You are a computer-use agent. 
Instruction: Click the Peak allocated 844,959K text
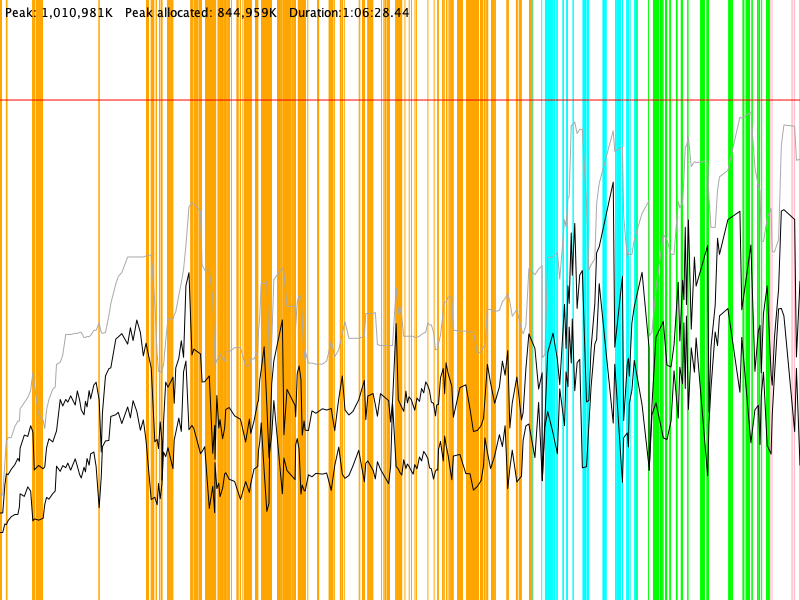[x=200, y=12]
